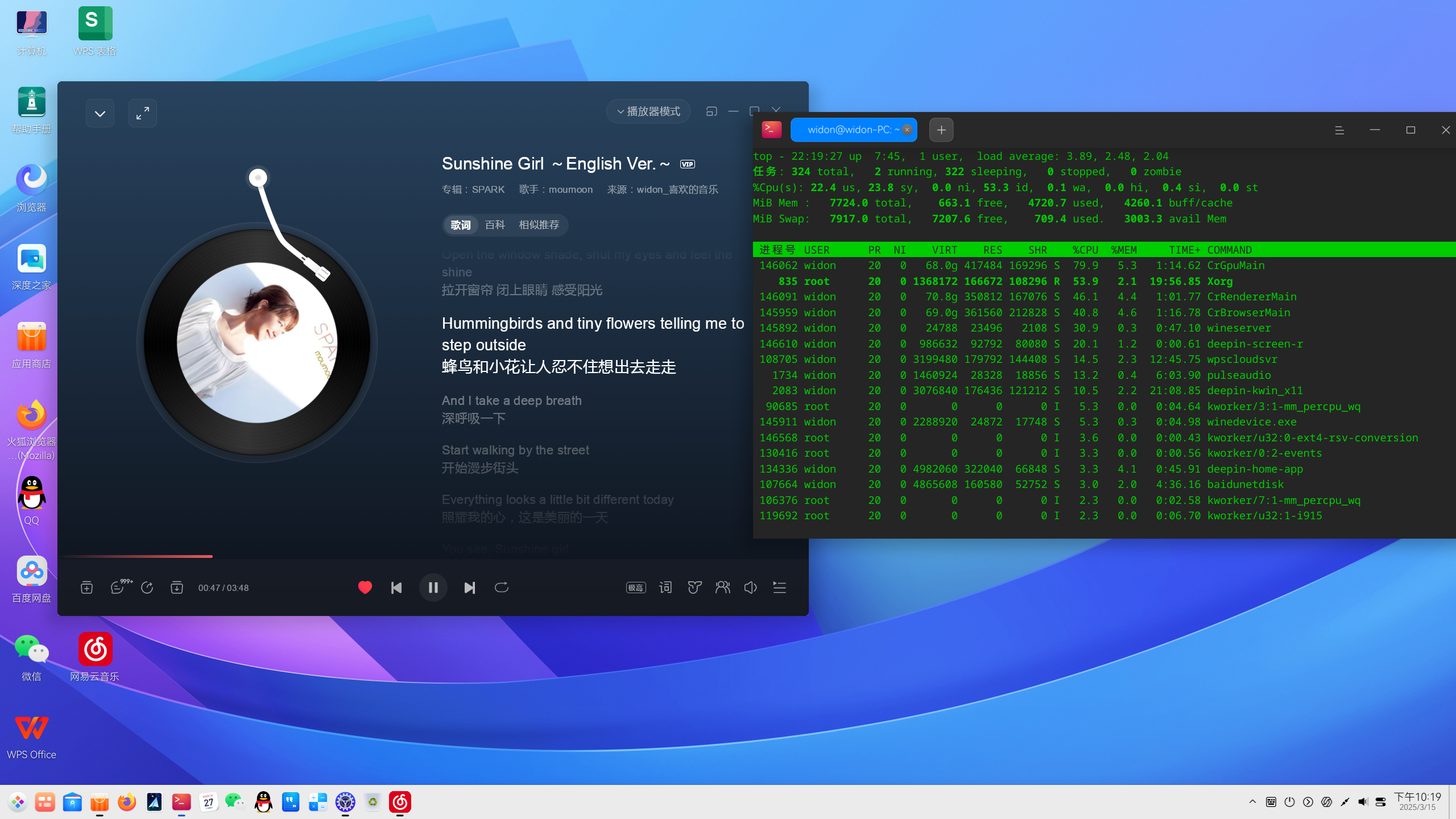
Task: Open the sound effects icon
Action: 694,588
